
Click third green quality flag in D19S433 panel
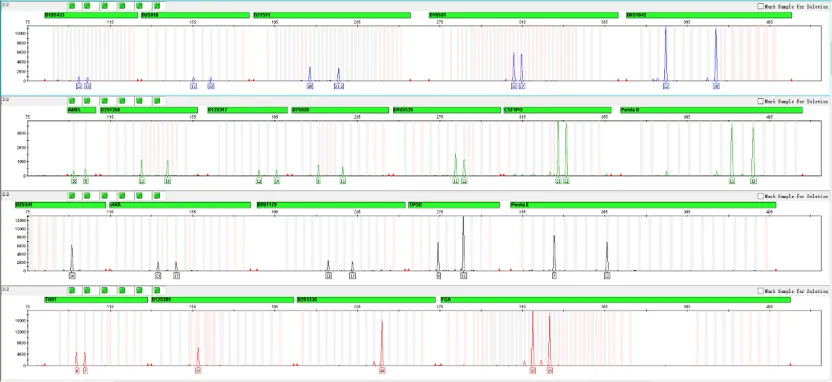(x=105, y=6)
